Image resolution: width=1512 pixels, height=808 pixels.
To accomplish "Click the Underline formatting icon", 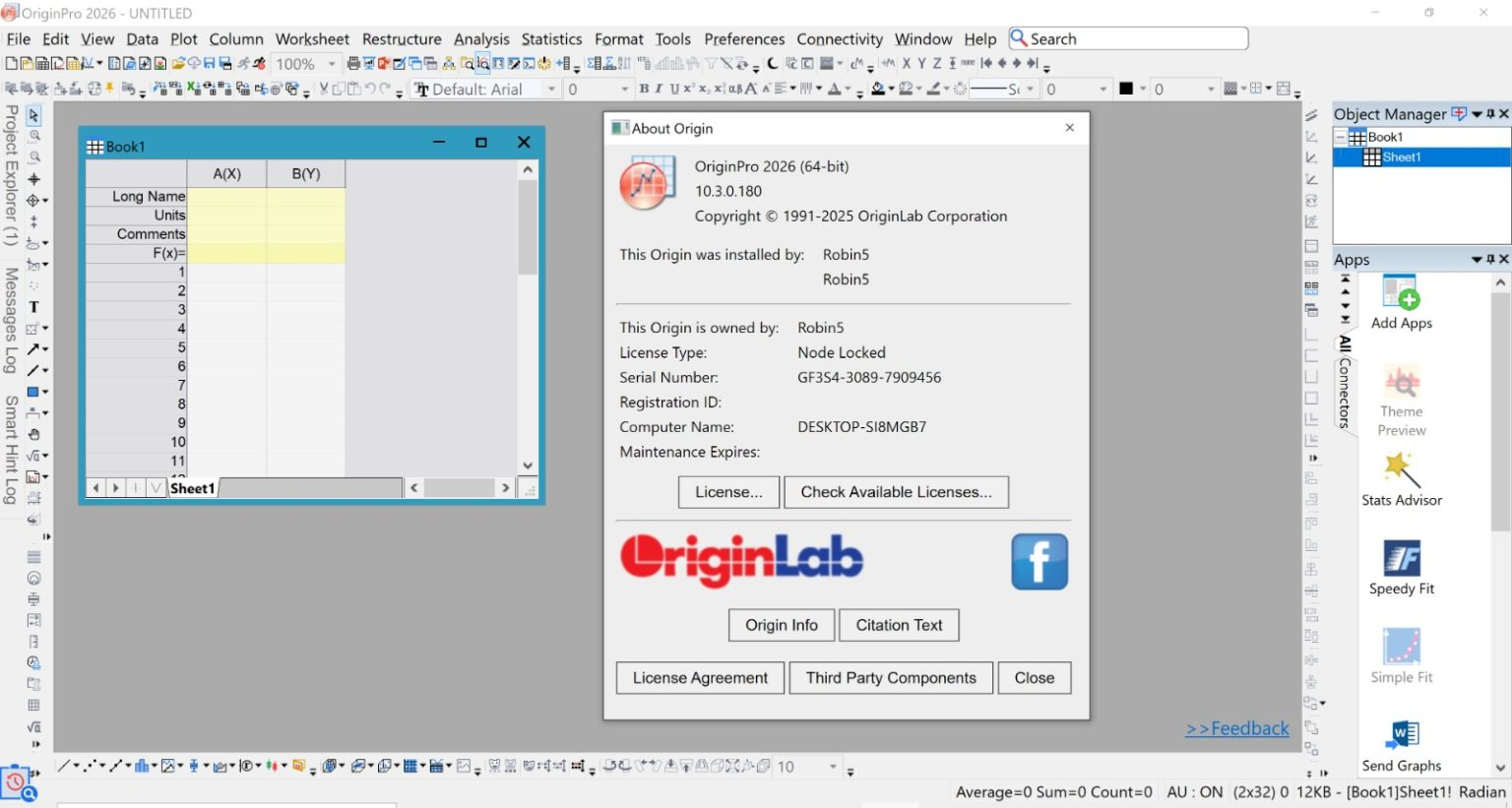I will [x=674, y=90].
